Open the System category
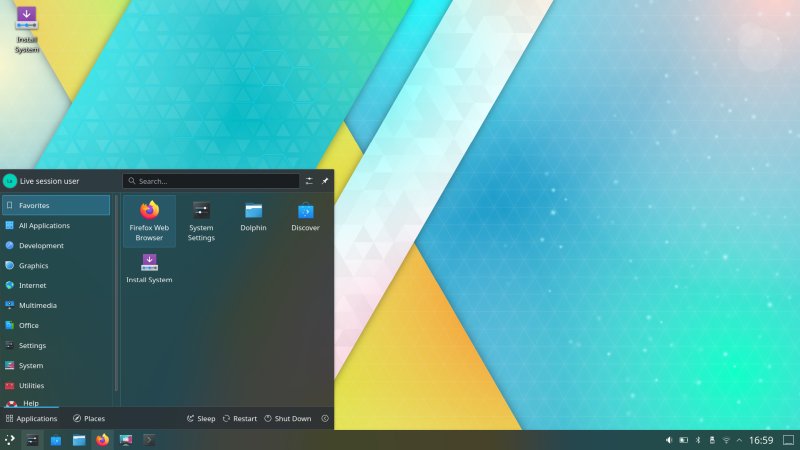800x450 pixels. point(56,365)
